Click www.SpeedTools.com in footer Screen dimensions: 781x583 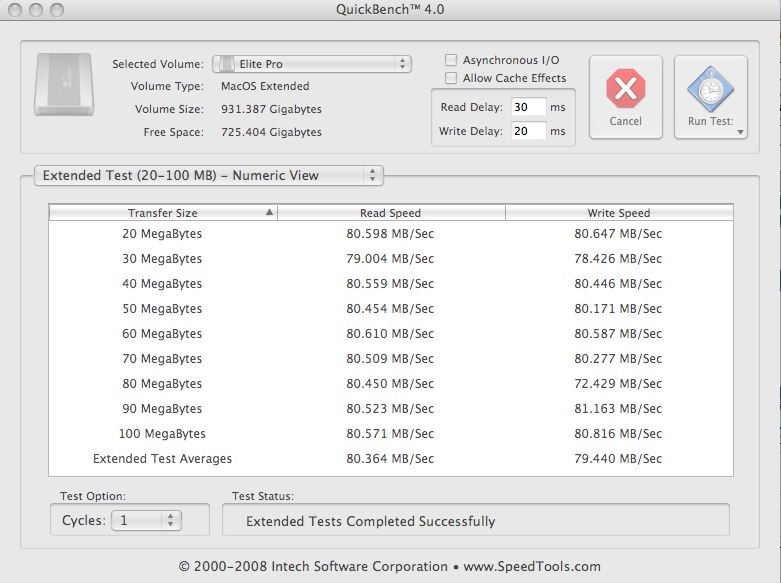[x=532, y=567]
